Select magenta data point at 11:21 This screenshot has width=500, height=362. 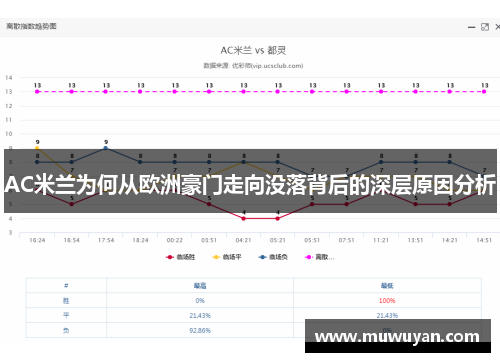tap(381, 91)
